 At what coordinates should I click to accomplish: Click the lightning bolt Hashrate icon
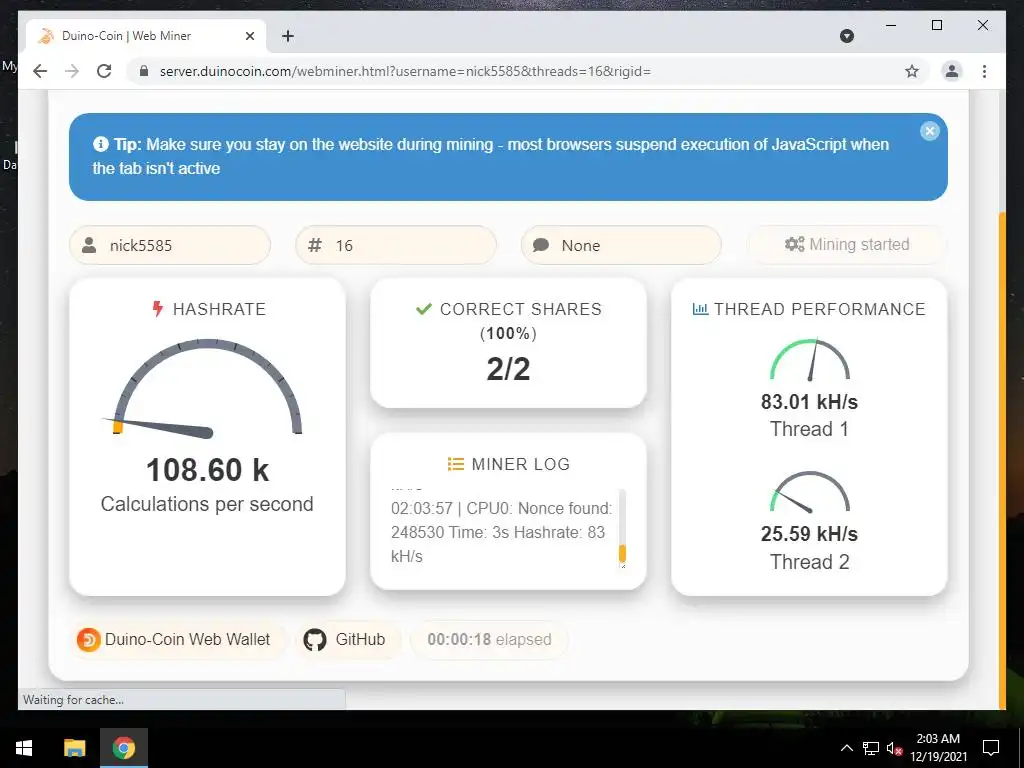(x=157, y=309)
